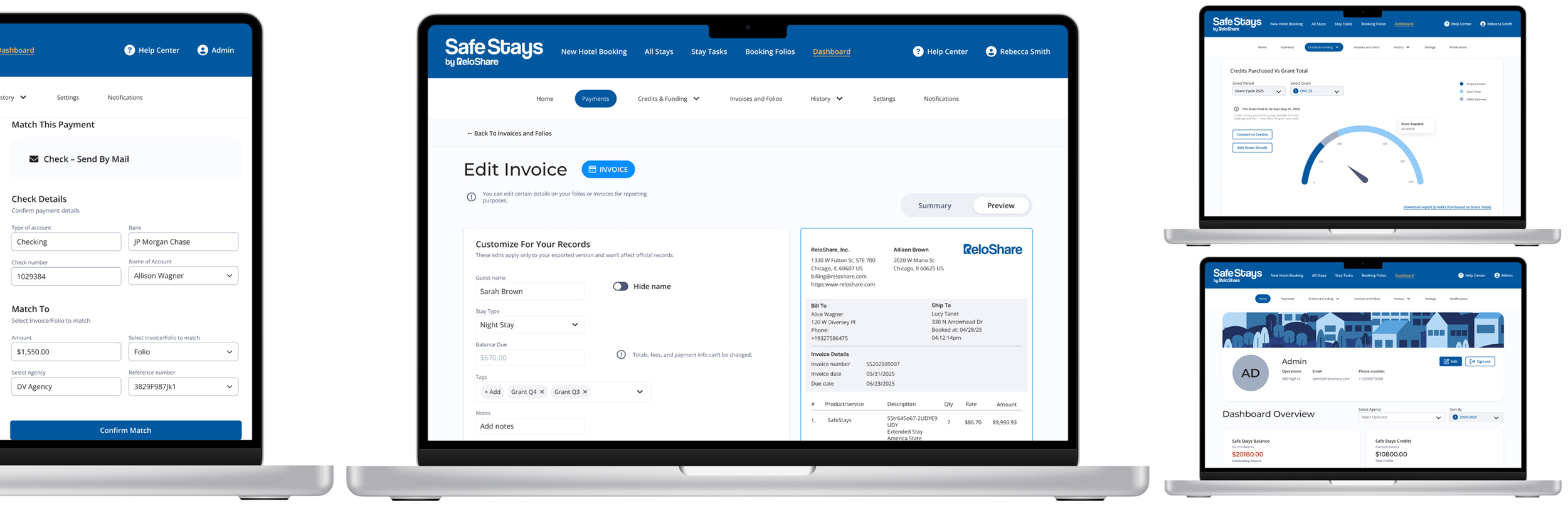This screenshot has height=508, width=1568.
Task: Go Back To Invoices and Folios
Action: pyautogui.click(x=509, y=134)
